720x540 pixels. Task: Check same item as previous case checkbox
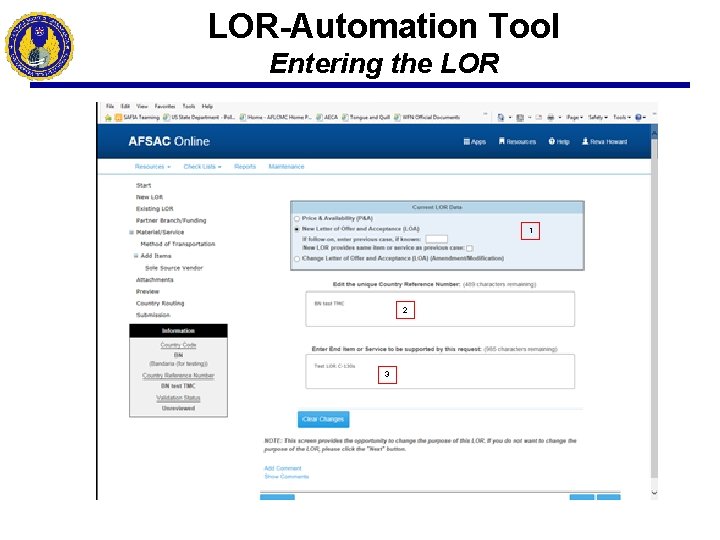coord(469,248)
